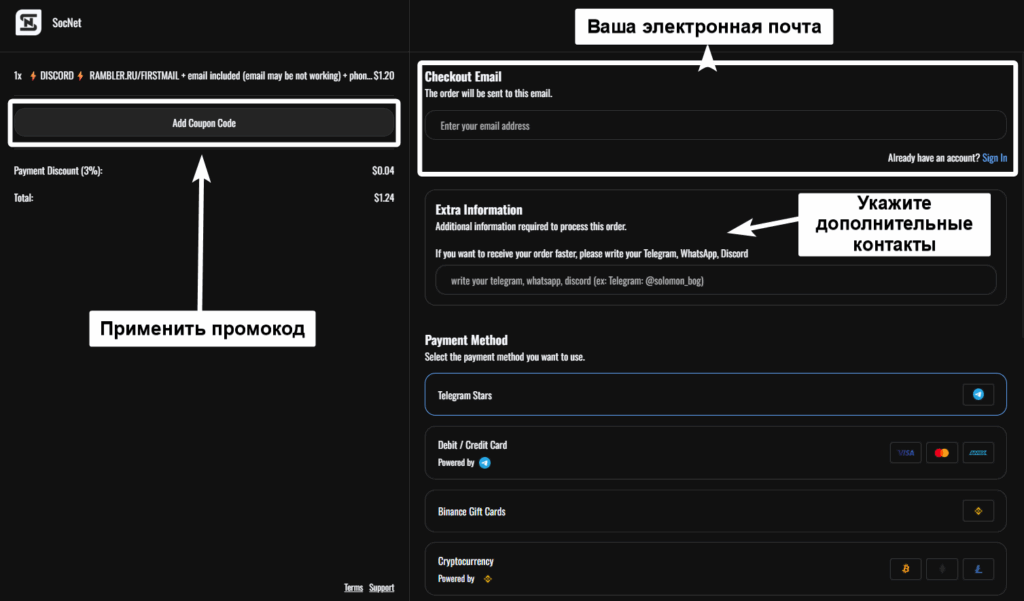Open the Sign In link
1024x601 pixels.
(994, 158)
